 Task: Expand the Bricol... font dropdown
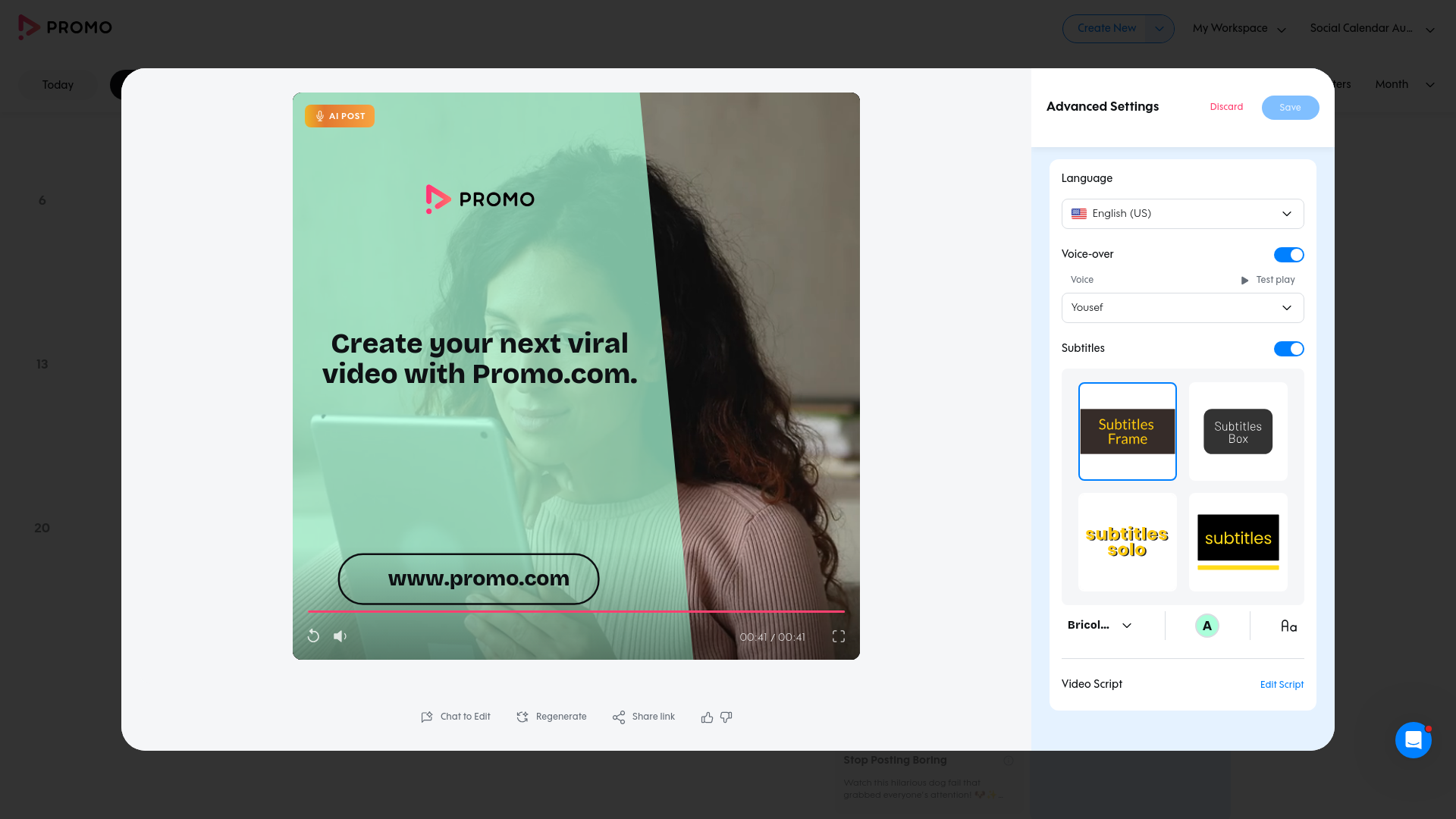coord(1100,626)
